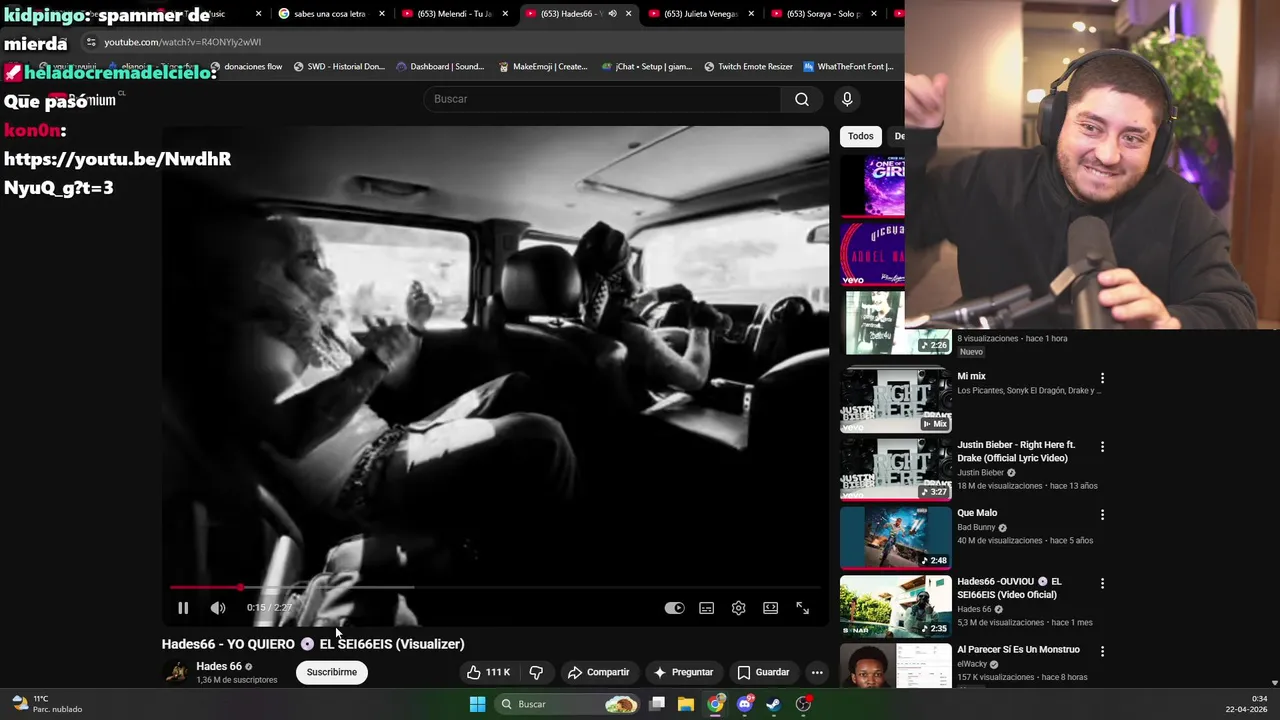Open the Dashboard | Sound... bookmark
1280x720 pixels.
tap(441, 67)
